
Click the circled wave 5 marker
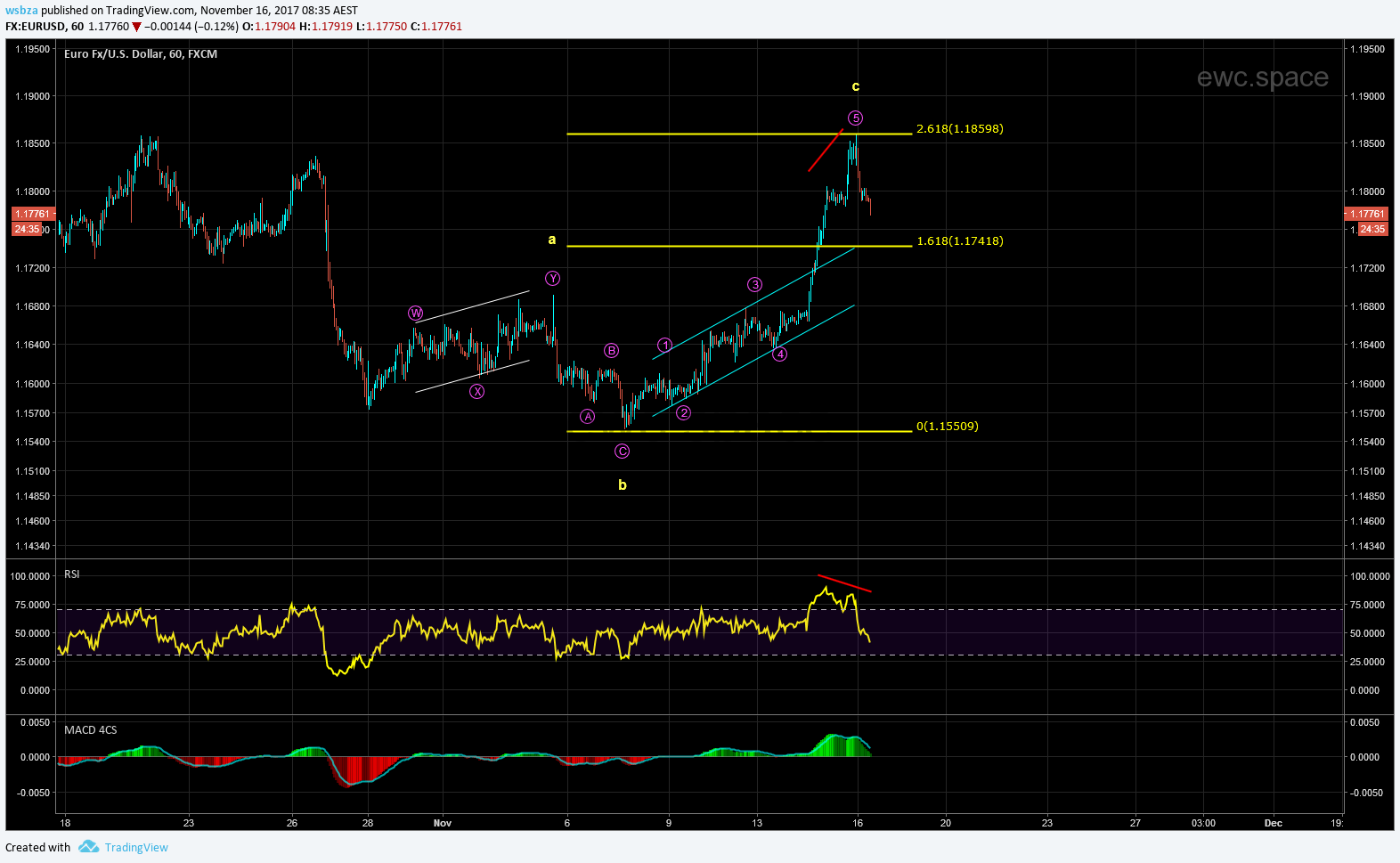tap(855, 118)
